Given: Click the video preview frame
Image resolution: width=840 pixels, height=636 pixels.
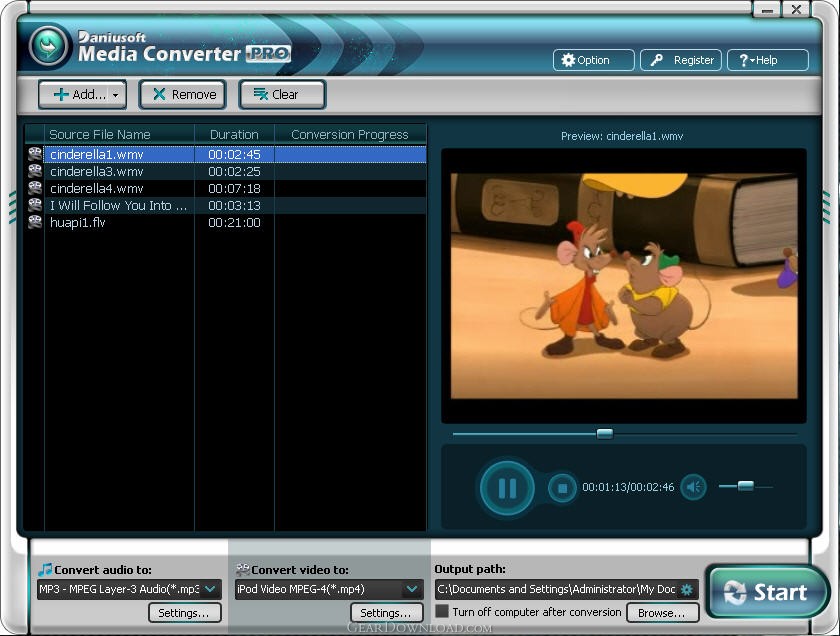Looking at the screenshot, I should pos(624,286).
